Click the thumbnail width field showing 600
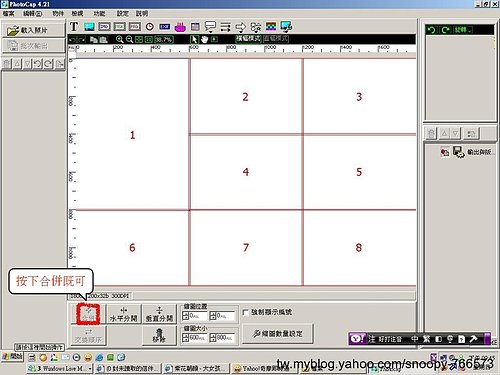The height and width of the screenshot is (375, 500). (x=194, y=338)
